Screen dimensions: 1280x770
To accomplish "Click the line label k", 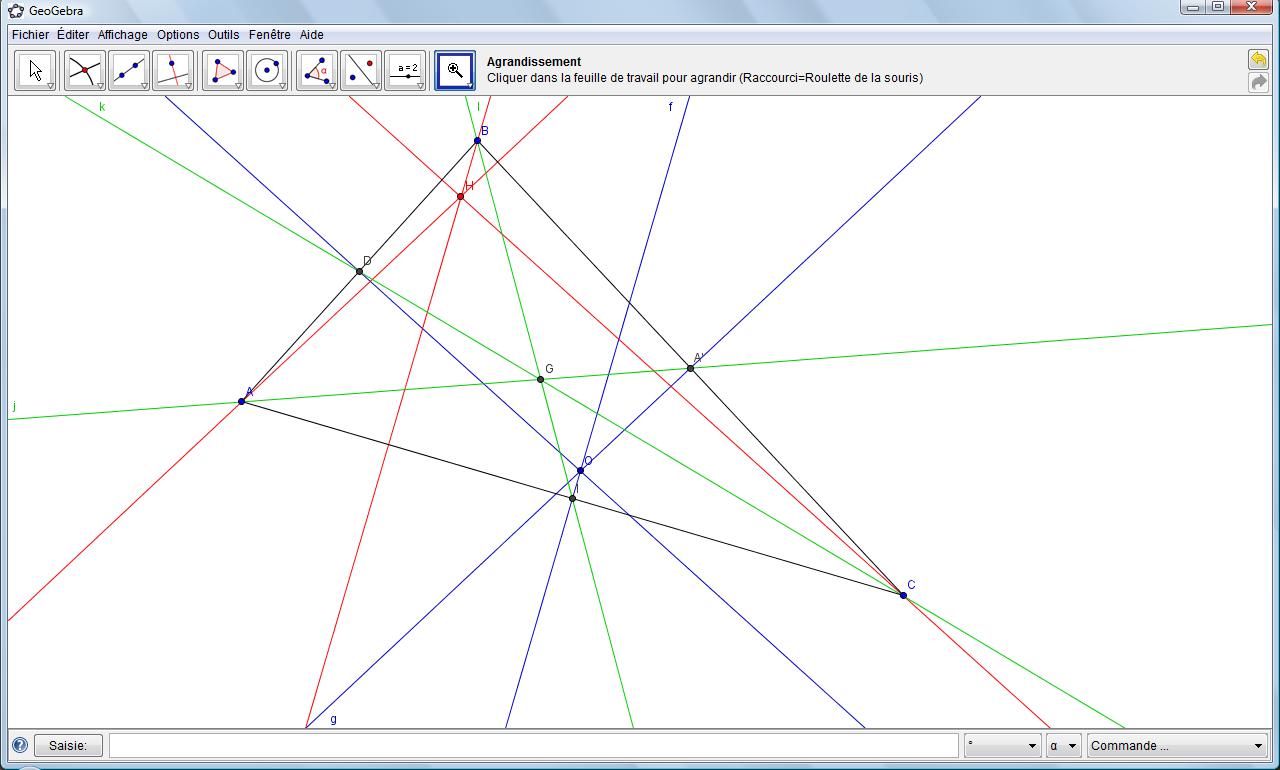I will [102, 107].
